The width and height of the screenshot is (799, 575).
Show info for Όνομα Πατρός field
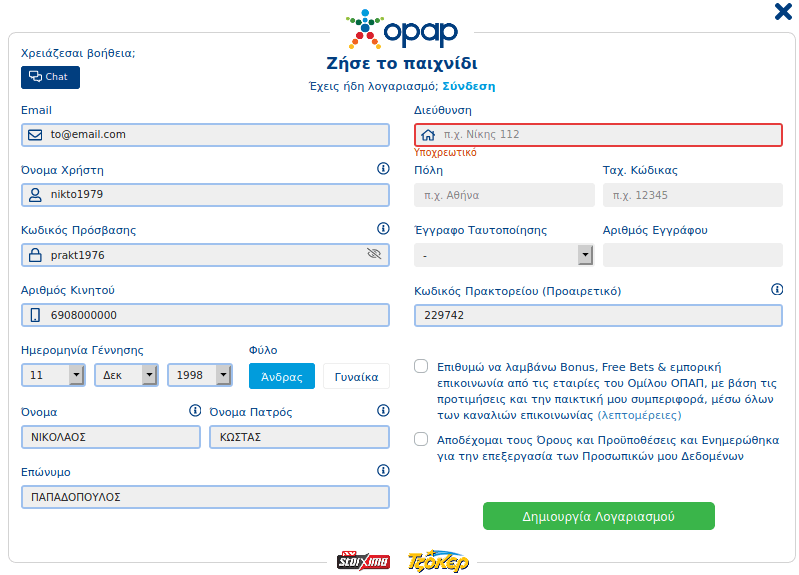(383, 410)
